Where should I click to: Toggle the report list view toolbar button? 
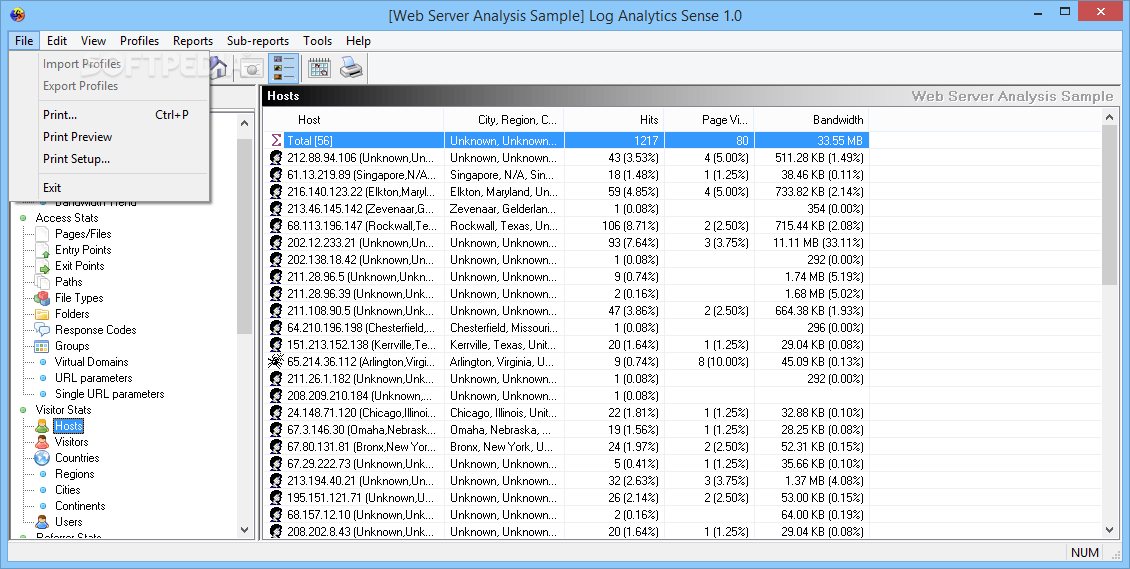tap(283, 68)
